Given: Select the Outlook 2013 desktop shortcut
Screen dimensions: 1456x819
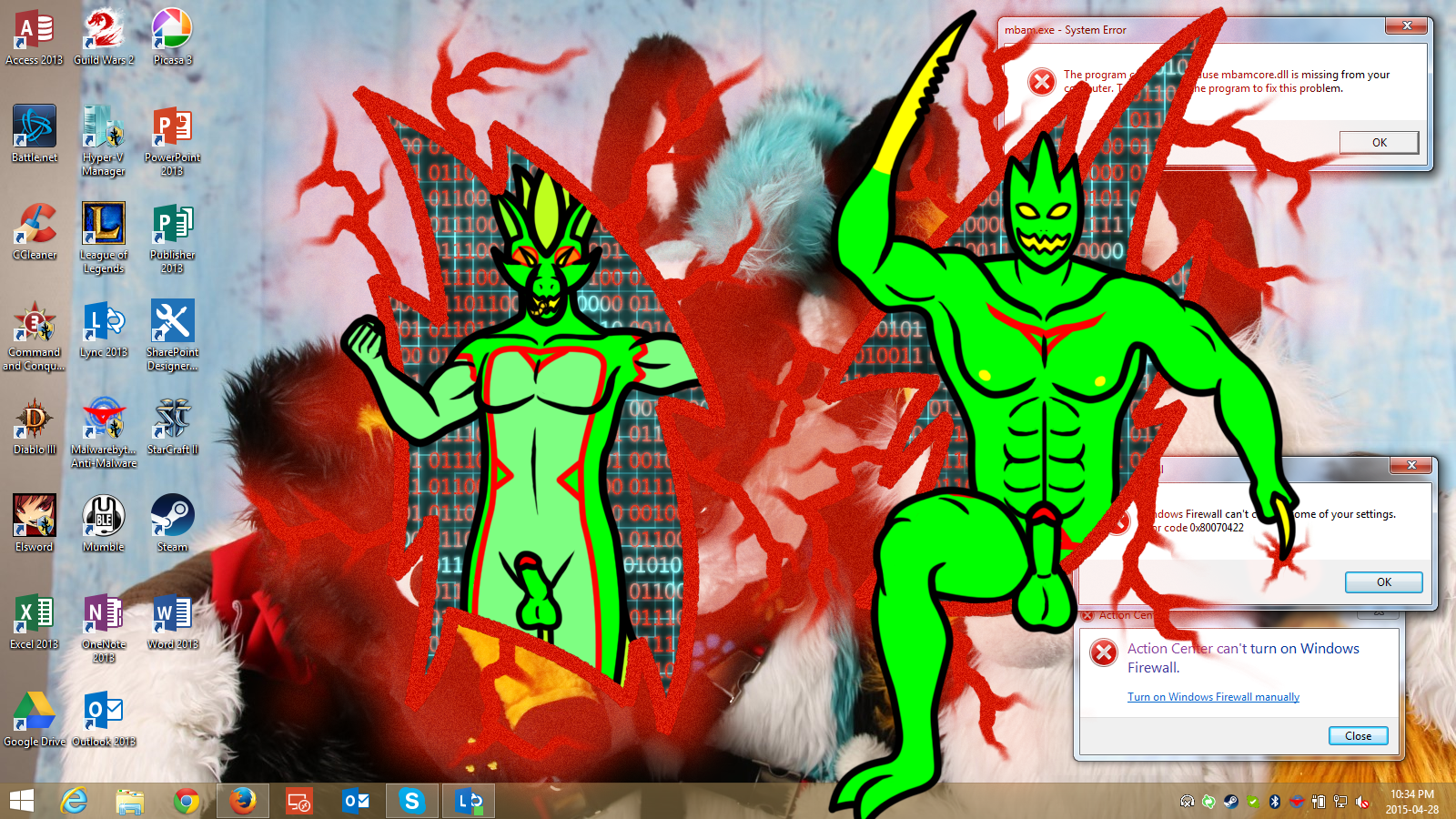Looking at the screenshot, I should (x=104, y=718).
